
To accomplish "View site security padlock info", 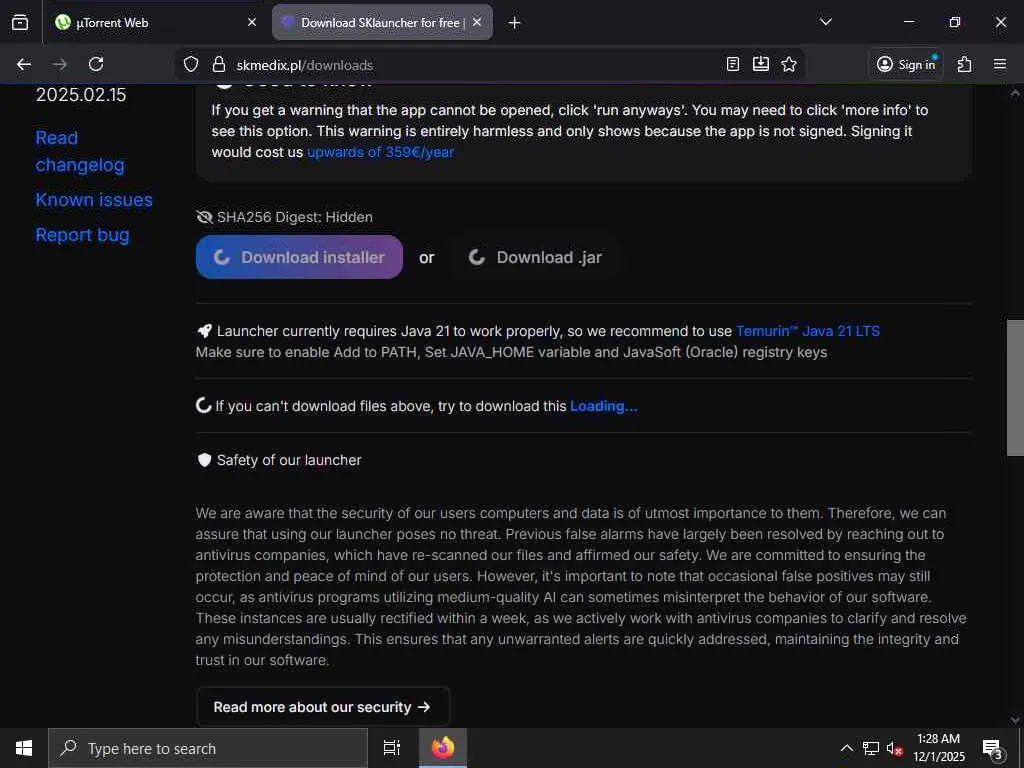I will click(x=219, y=65).
